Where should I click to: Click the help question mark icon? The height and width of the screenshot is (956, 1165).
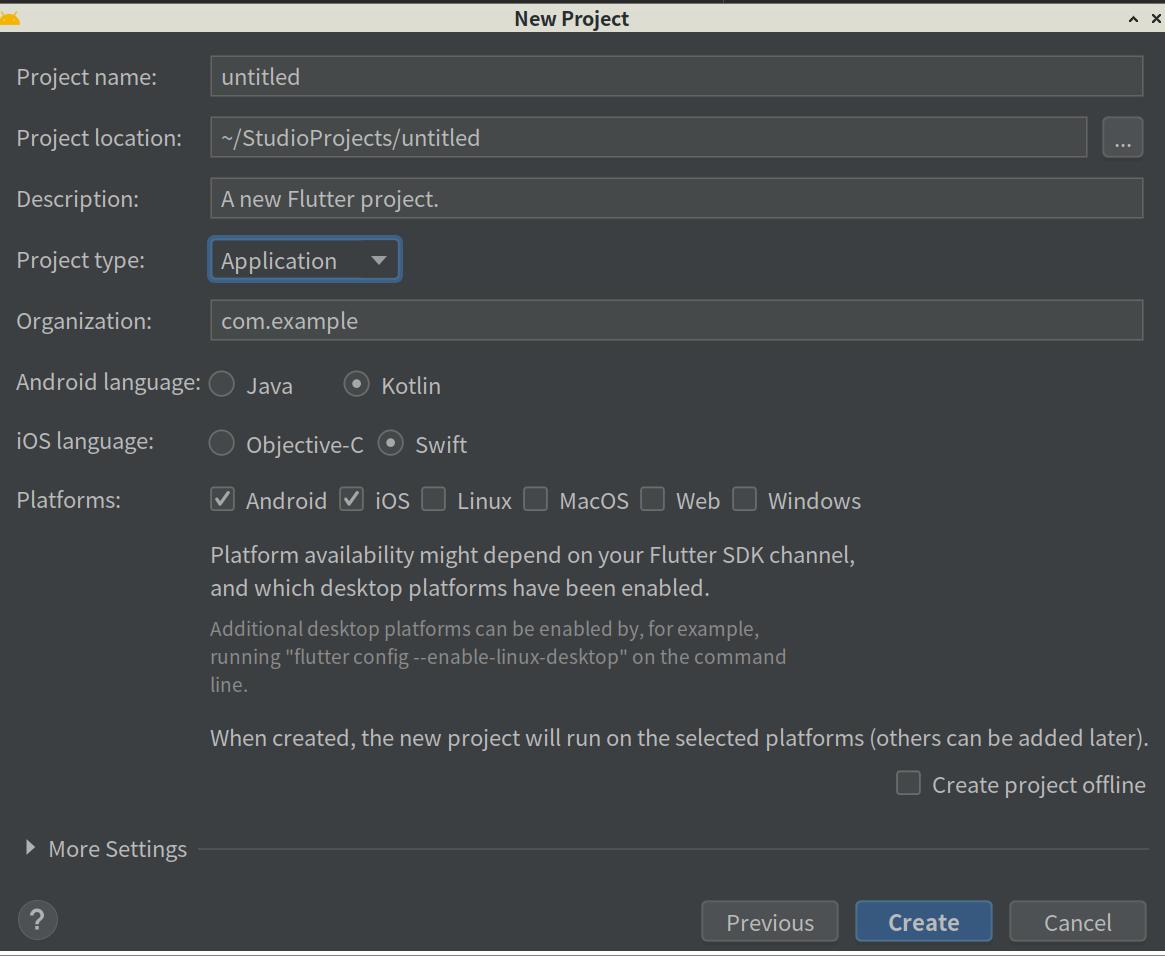(x=38, y=919)
